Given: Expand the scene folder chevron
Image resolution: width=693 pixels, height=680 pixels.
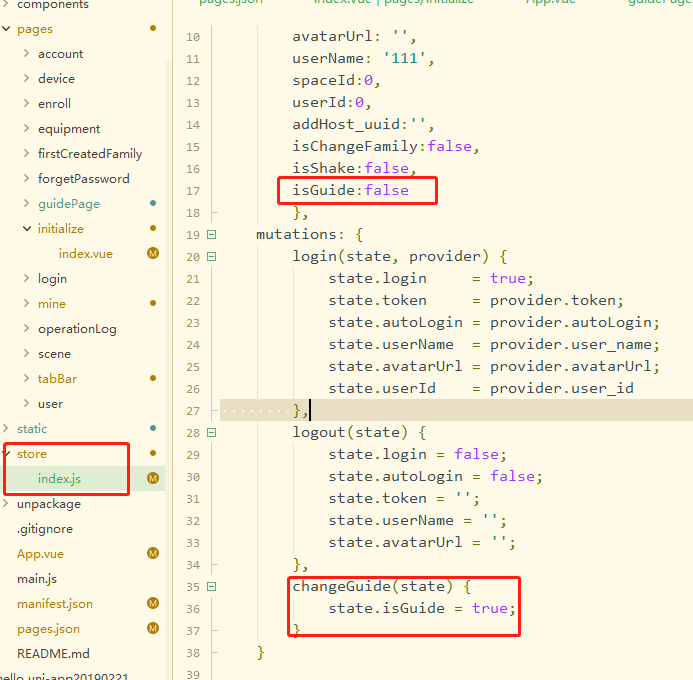Looking at the screenshot, I should pyautogui.click(x=27, y=353).
